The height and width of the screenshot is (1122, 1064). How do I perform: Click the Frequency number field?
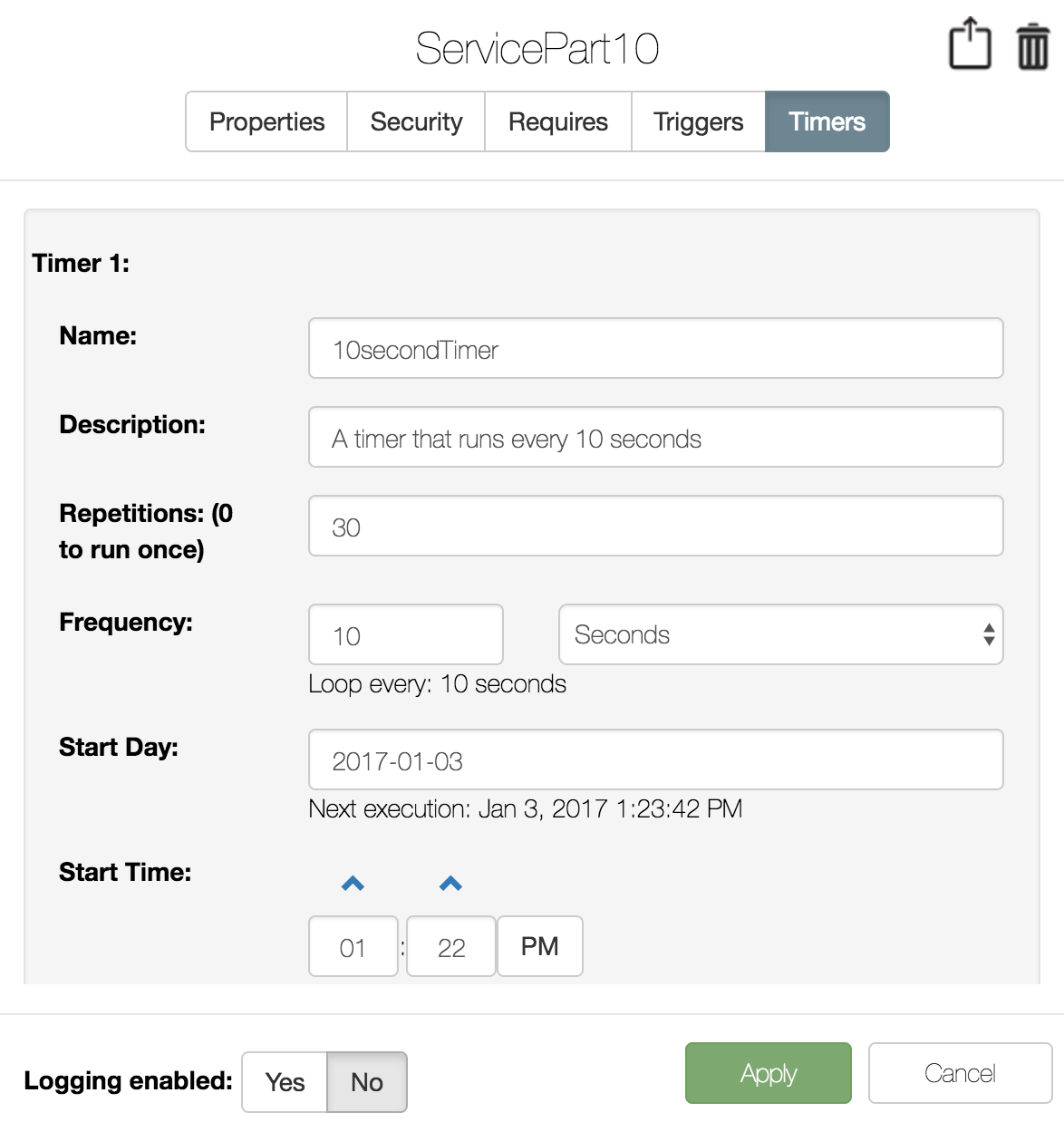[406, 634]
